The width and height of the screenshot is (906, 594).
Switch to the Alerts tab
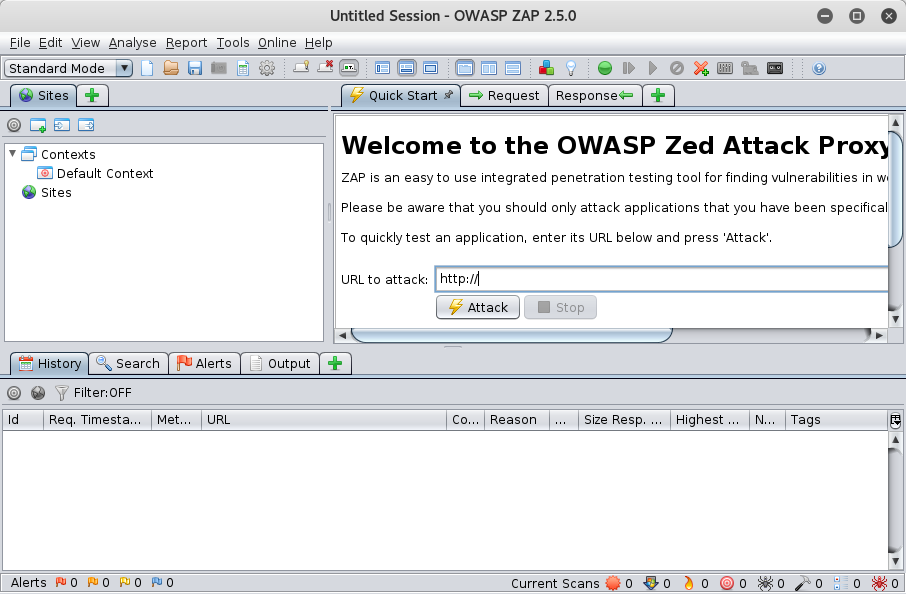[204, 363]
